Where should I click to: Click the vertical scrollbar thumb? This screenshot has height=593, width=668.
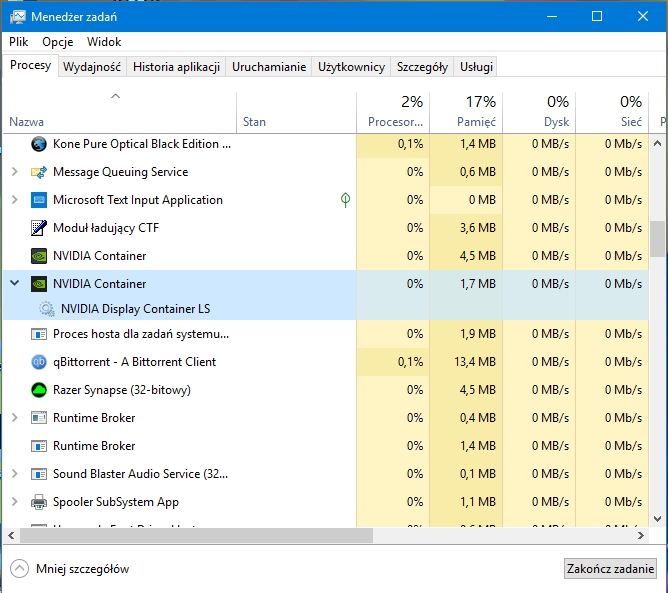pyautogui.click(x=658, y=239)
